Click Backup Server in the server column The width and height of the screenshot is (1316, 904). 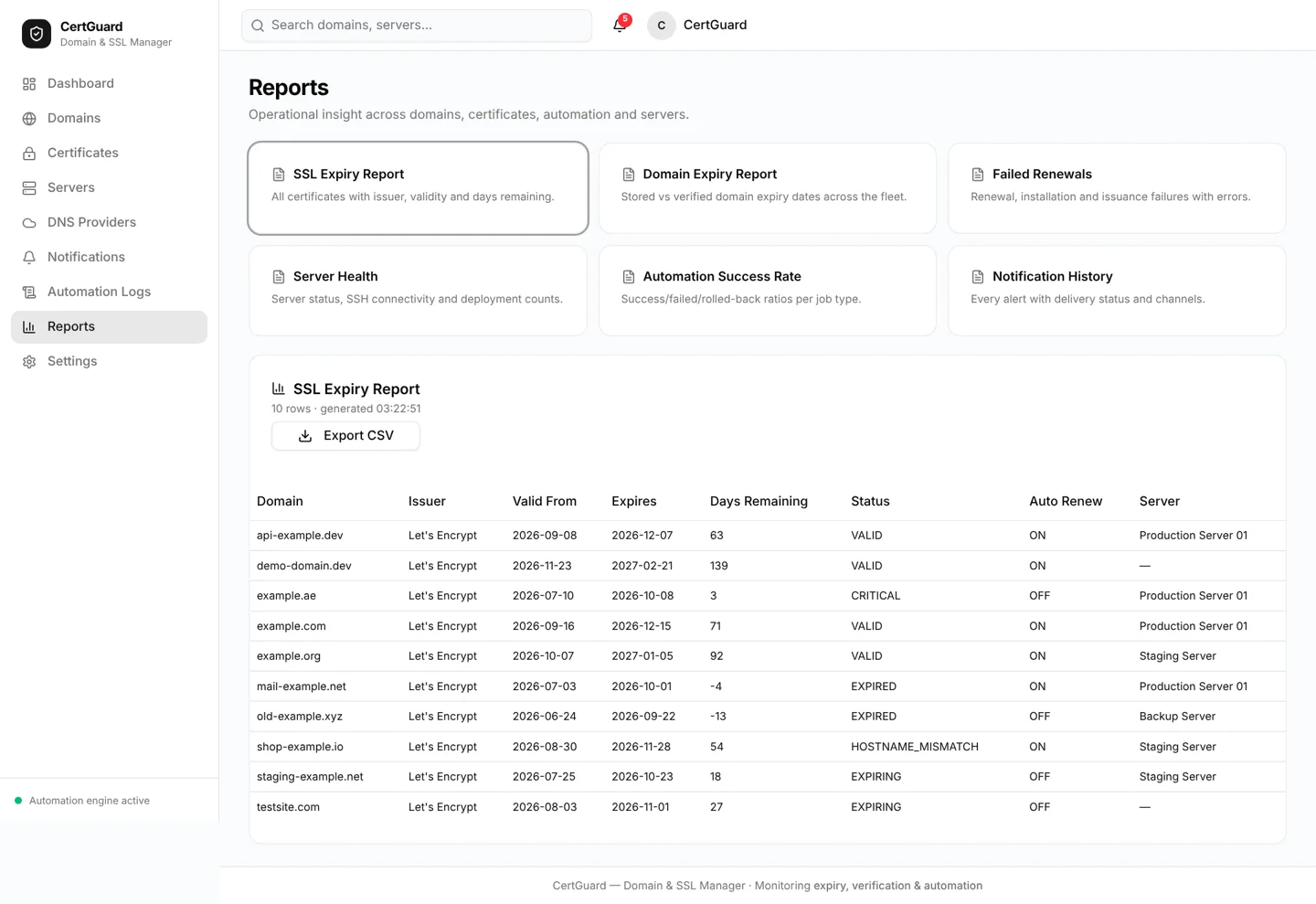pyautogui.click(x=1177, y=717)
